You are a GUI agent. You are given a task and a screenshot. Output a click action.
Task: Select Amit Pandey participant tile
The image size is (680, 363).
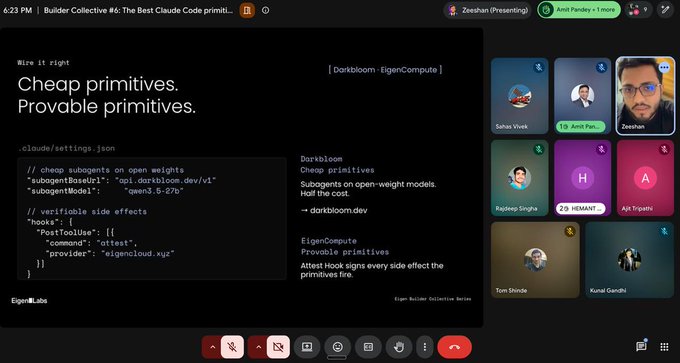[x=582, y=96]
